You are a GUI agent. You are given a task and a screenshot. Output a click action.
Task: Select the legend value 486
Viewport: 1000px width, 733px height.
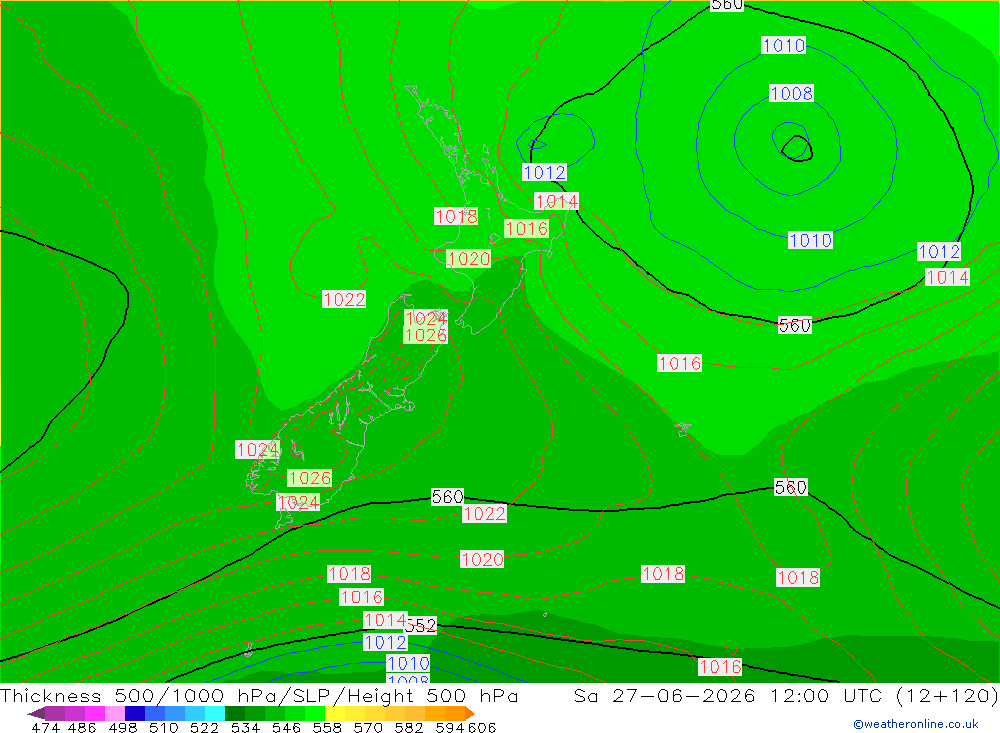(x=82, y=727)
